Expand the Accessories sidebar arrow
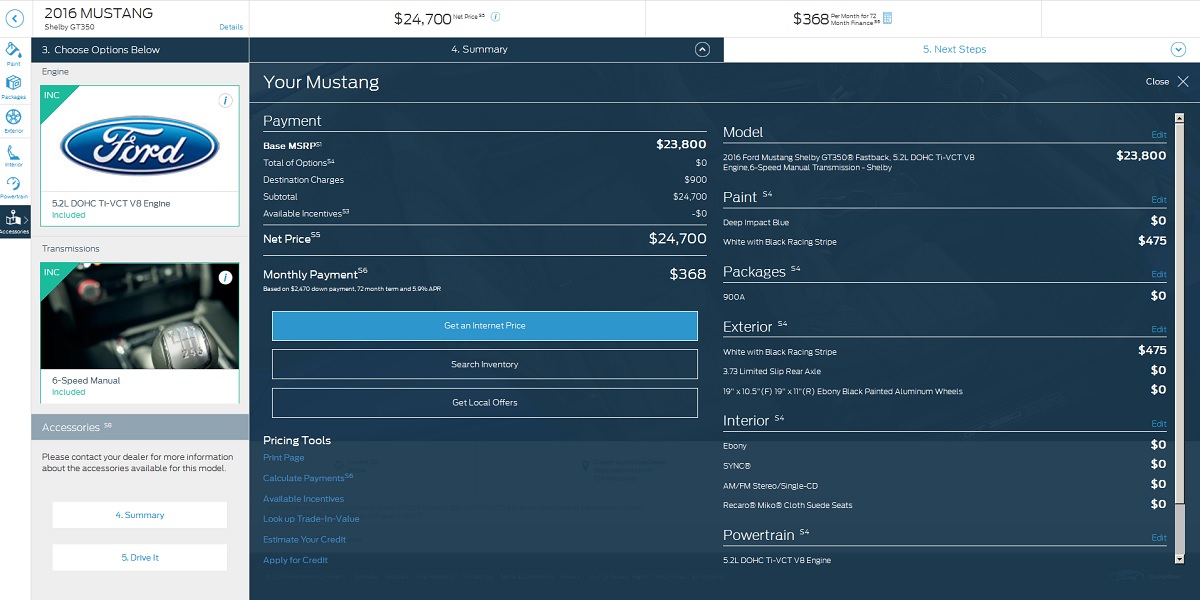 (x=26, y=220)
